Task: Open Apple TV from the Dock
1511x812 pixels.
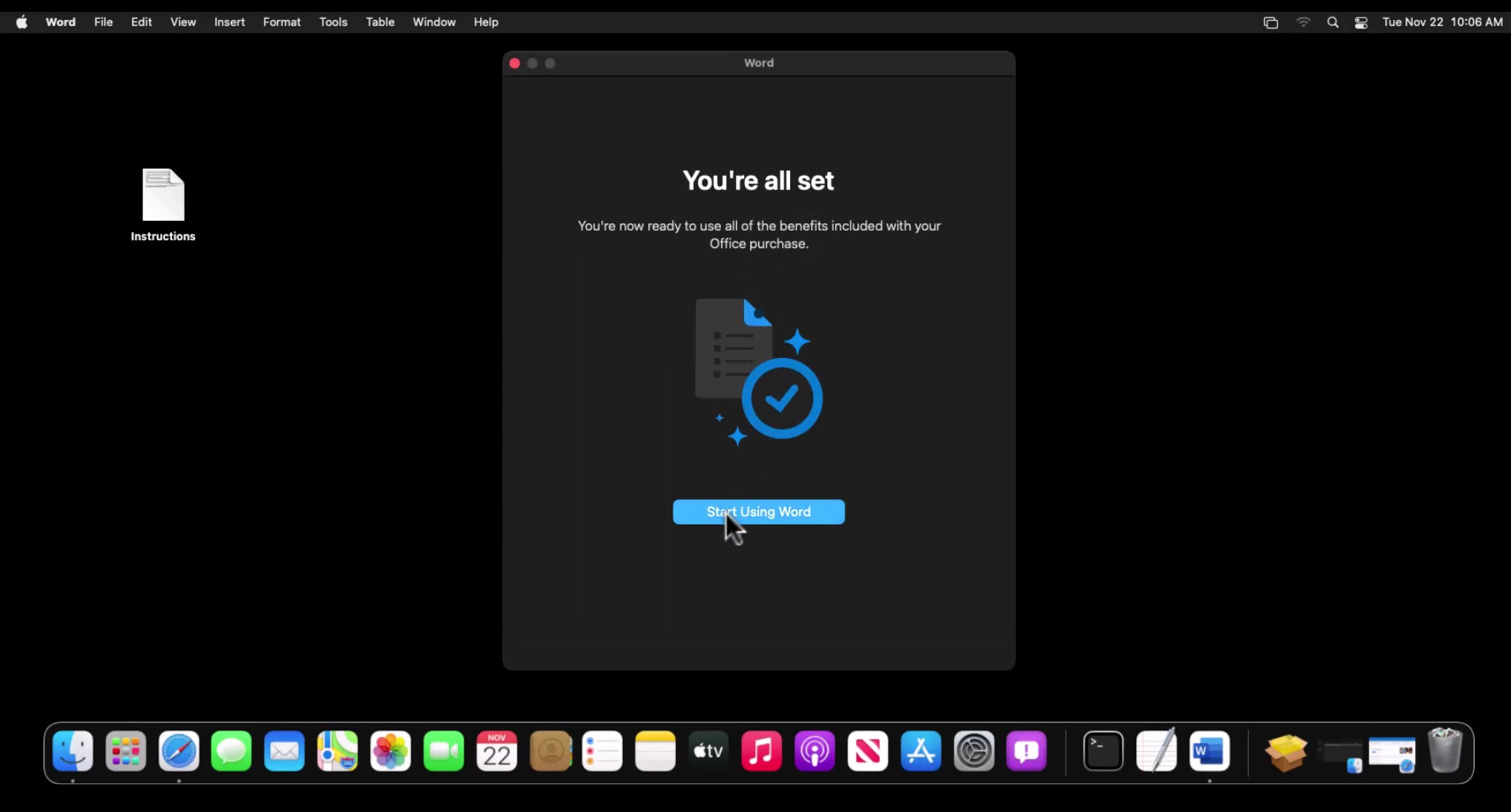Action: click(x=708, y=751)
